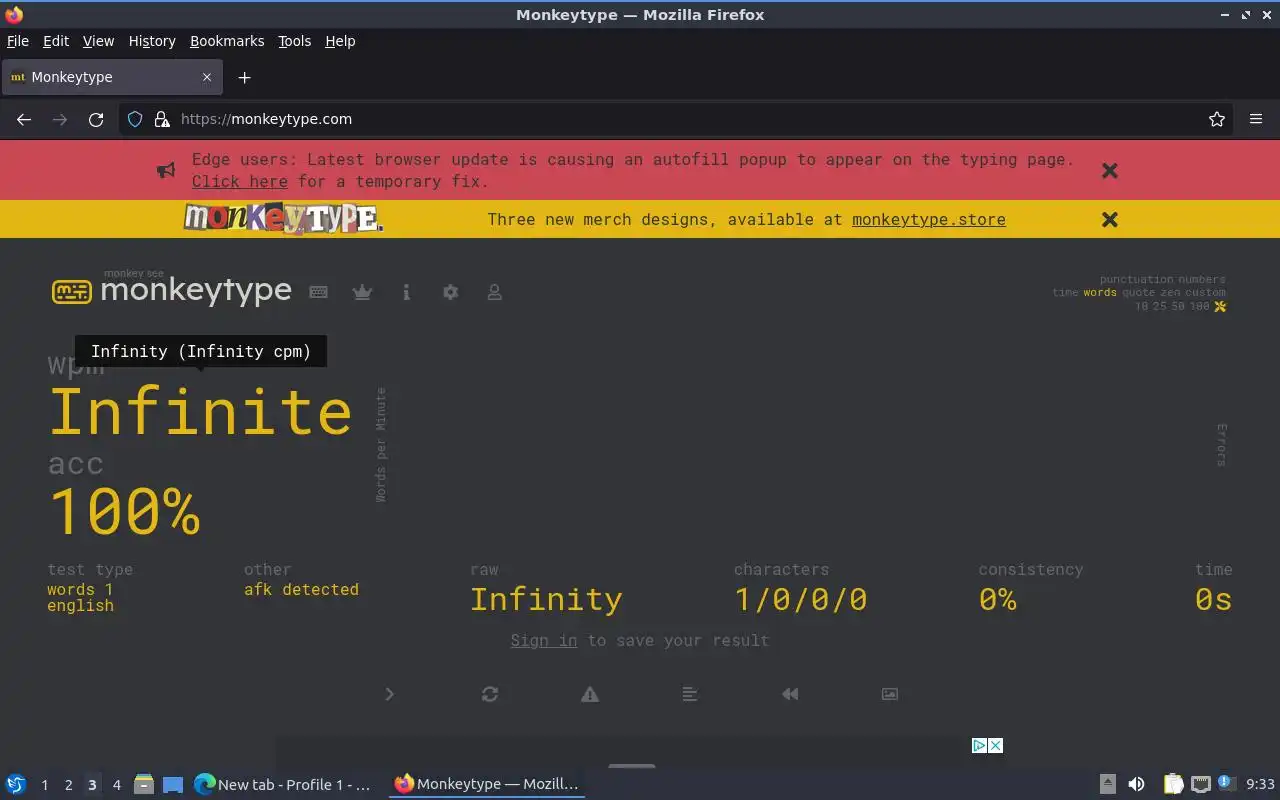Close the advertisement with X icon
This screenshot has width=1280, height=800.
996,745
